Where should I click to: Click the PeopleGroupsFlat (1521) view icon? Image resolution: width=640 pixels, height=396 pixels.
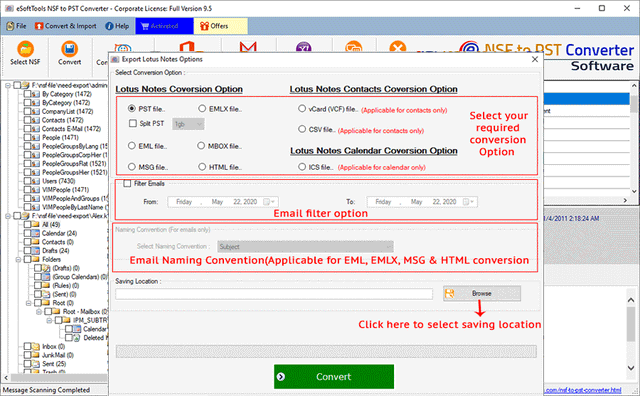36,164
